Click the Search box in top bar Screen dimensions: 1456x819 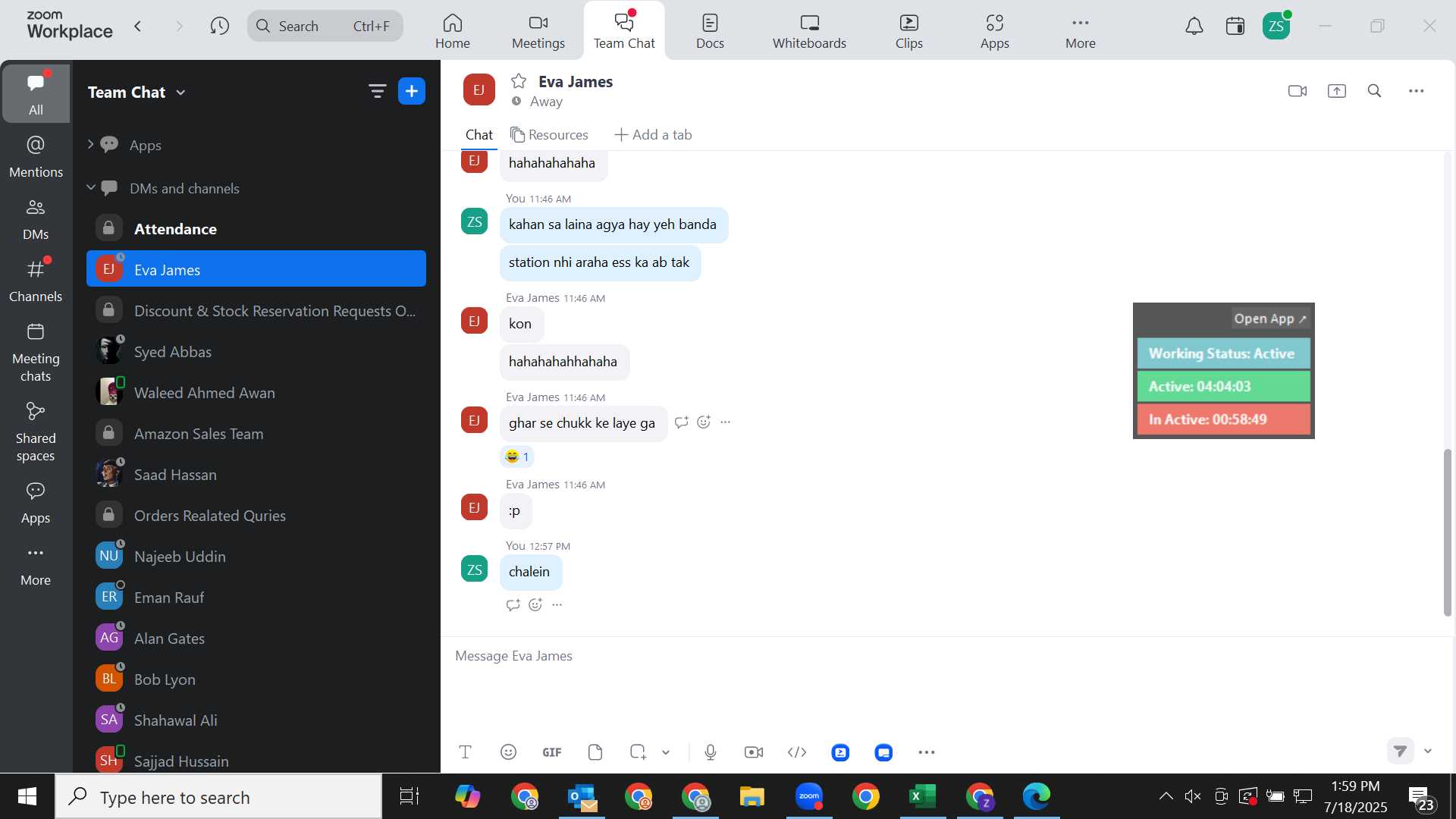[x=325, y=27]
